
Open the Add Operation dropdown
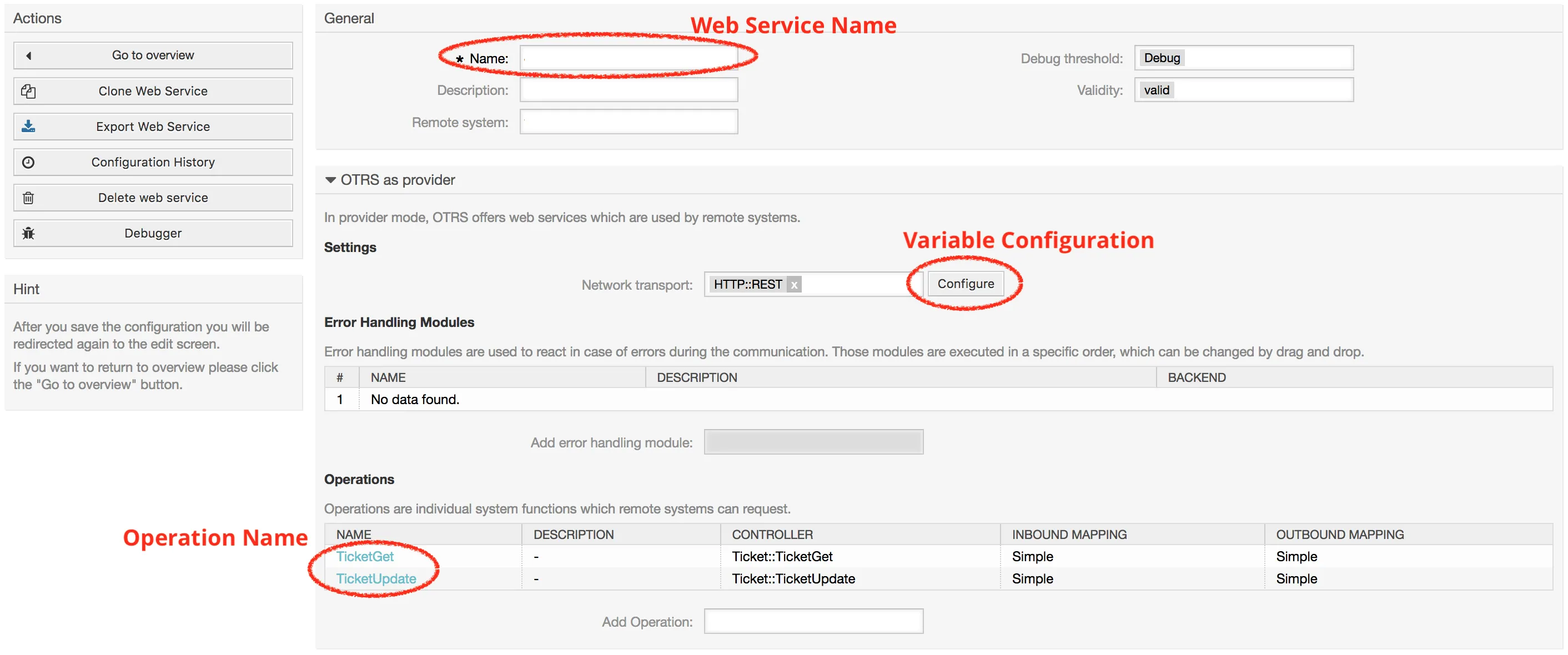coord(813,621)
